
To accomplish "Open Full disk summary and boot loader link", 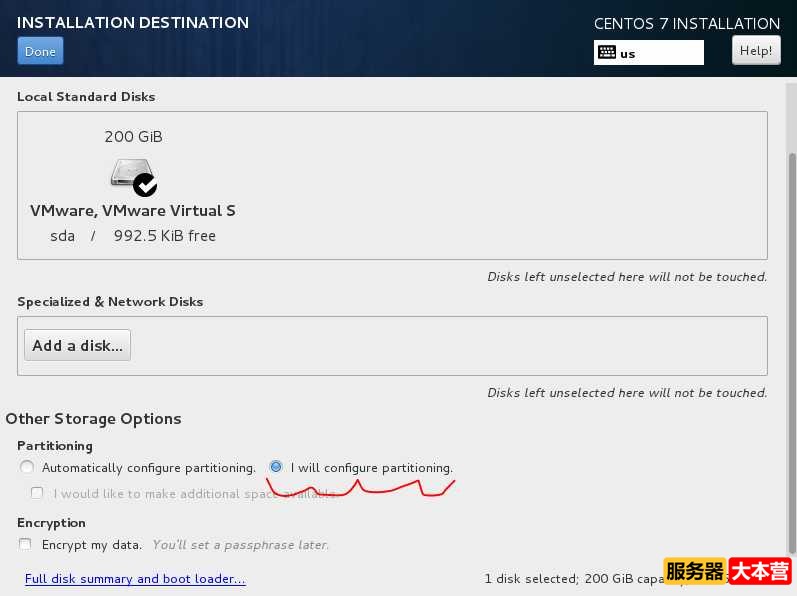I will (x=135, y=579).
